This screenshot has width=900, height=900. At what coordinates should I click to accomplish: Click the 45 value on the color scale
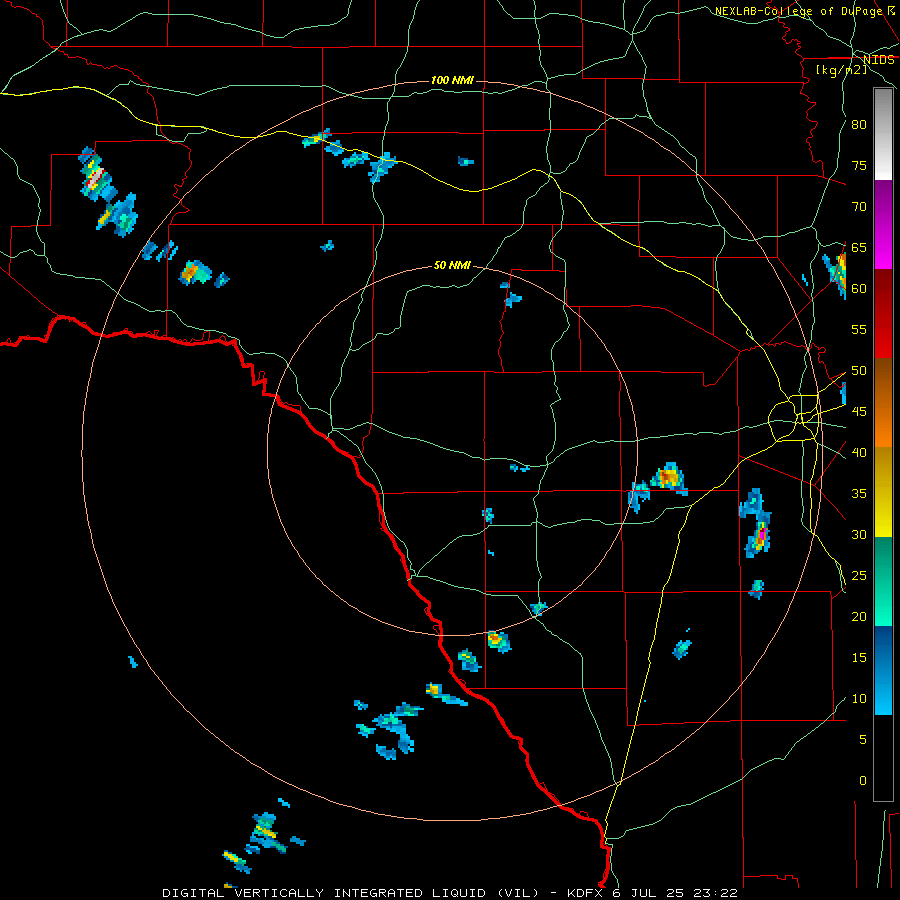(x=859, y=412)
